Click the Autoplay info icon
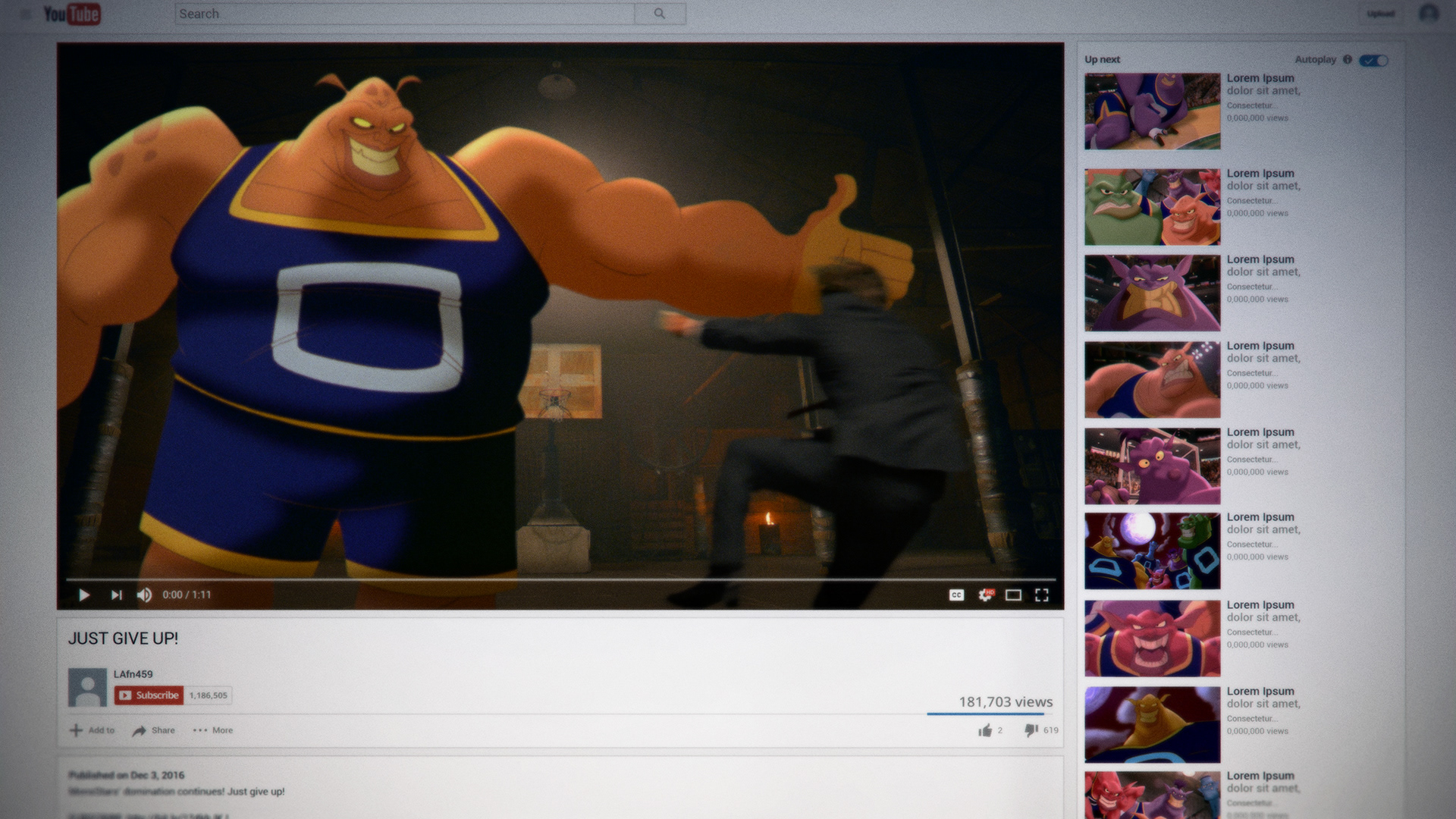The width and height of the screenshot is (1456, 819). pyautogui.click(x=1348, y=59)
